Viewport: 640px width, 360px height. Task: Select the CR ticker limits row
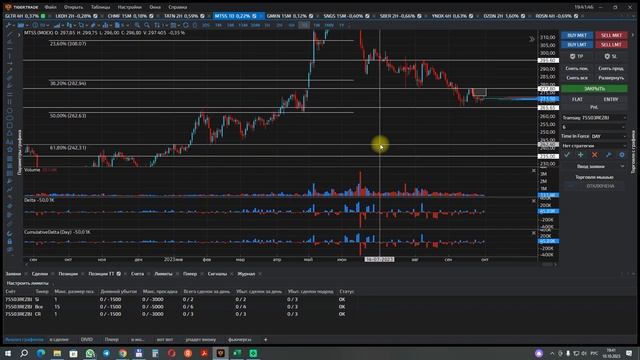180,314
